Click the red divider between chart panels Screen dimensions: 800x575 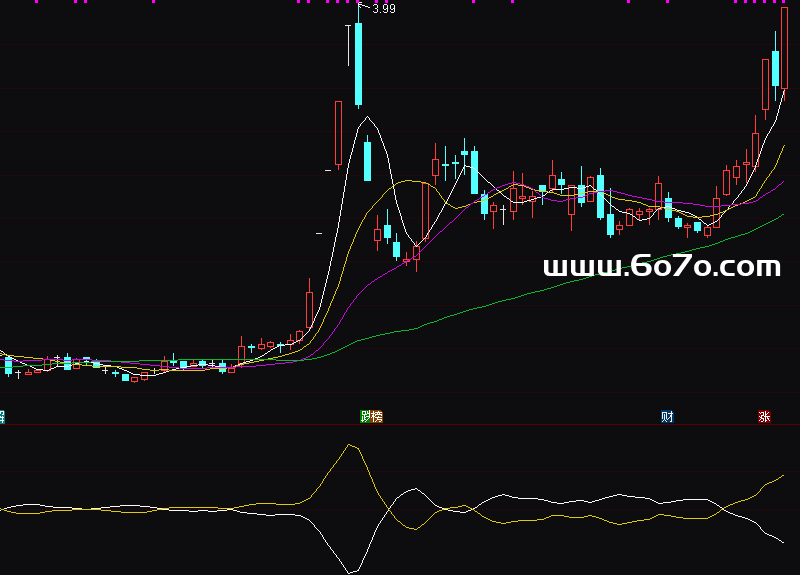[x=400, y=425]
